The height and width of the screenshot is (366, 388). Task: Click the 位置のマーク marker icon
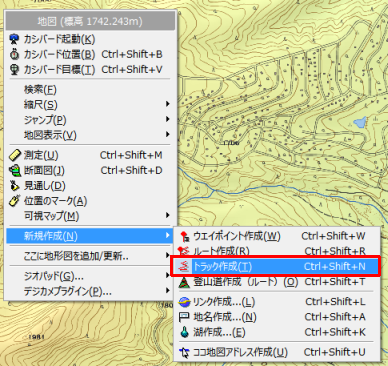14,201
